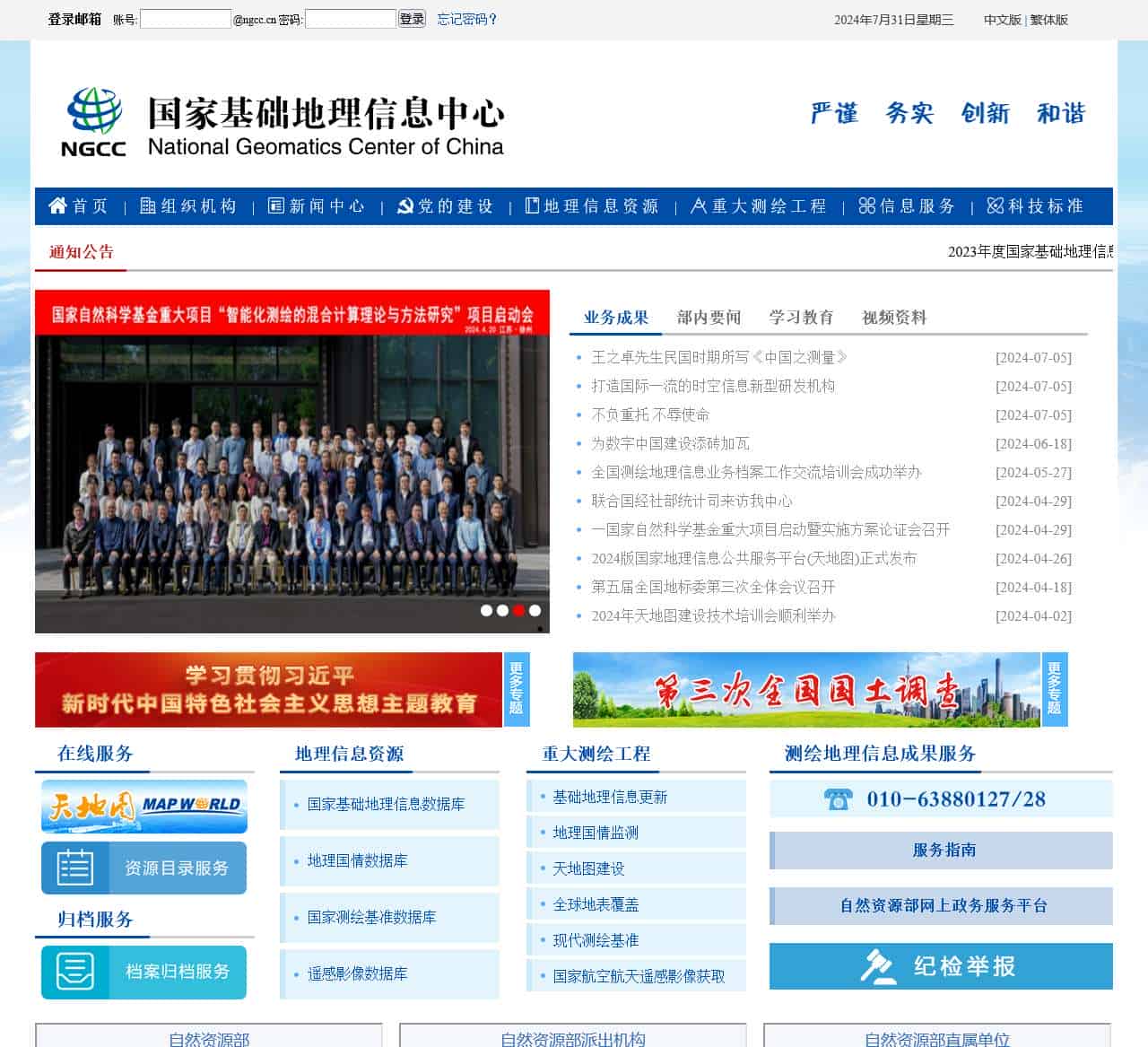Click the 登录 button
The image size is (1148, 1047).
(x=412, y=19)
